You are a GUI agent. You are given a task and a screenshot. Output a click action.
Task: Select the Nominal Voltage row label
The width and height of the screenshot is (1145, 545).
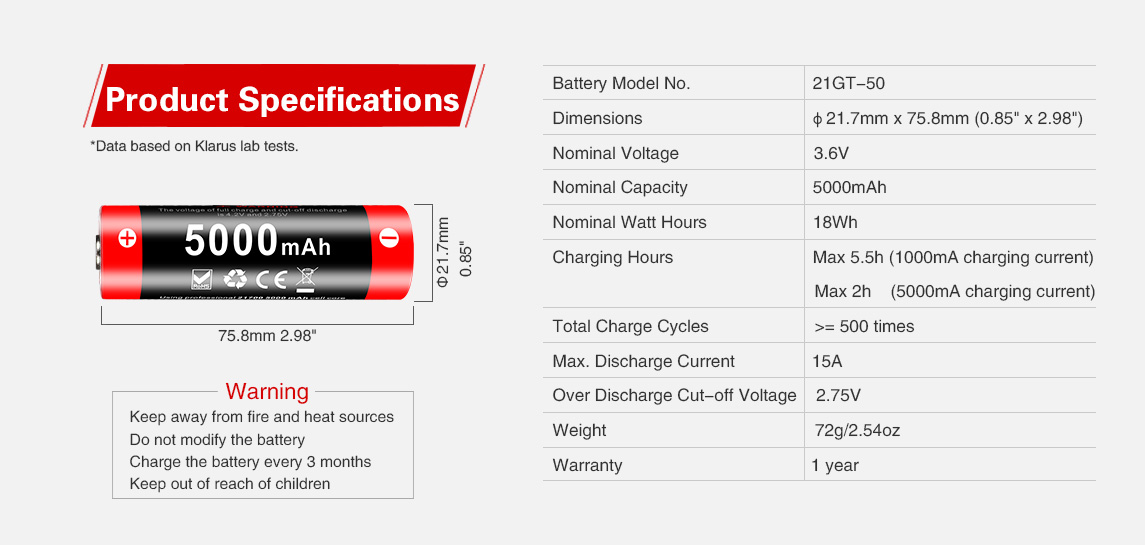point(615,153)
